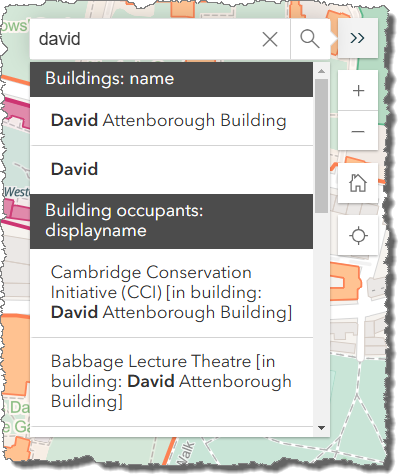Click the magnifying glass search button
Screen dimensions: 399x474
(310, 39)
